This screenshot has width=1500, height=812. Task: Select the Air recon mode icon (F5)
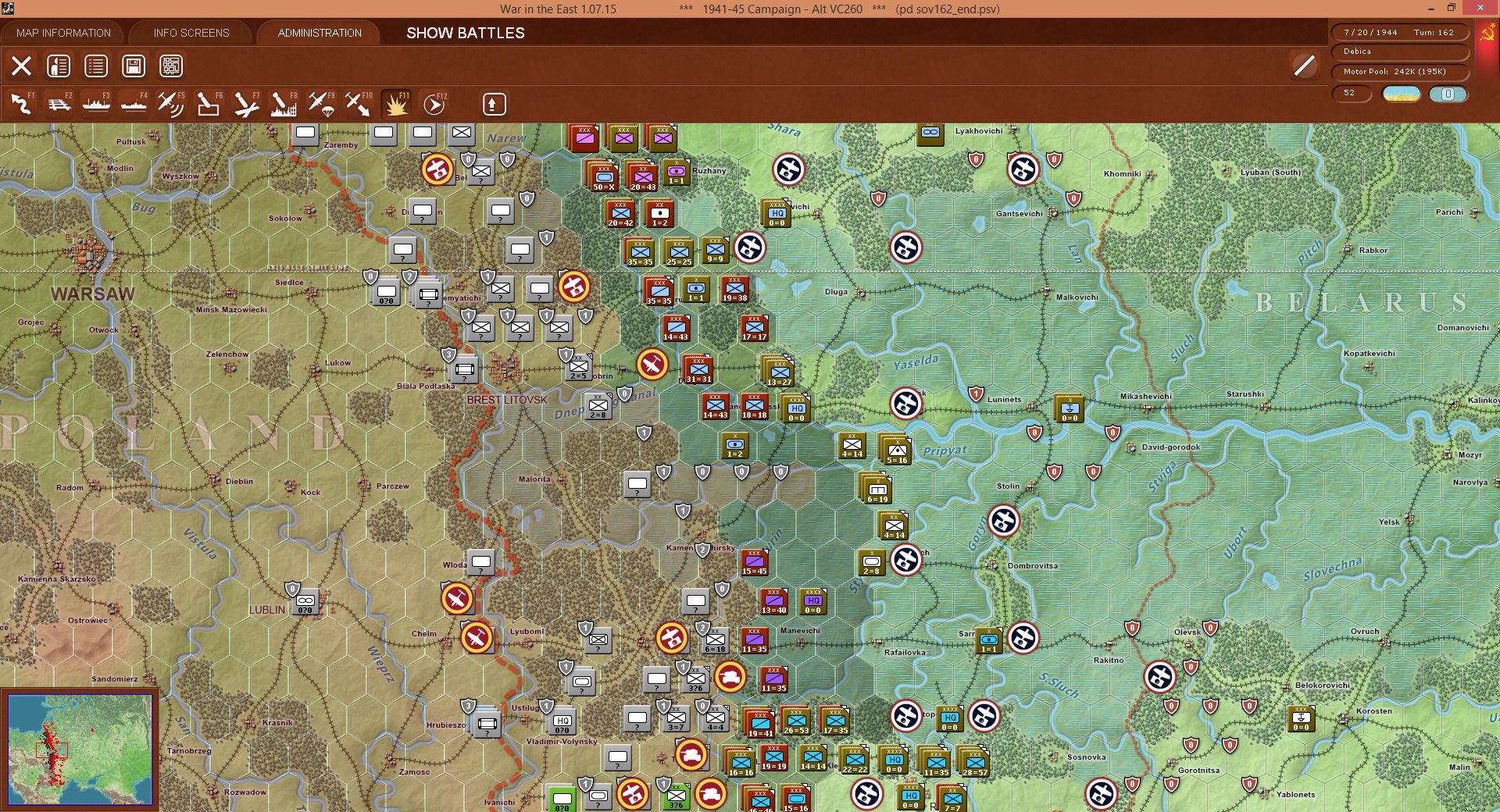click(171, 104)
